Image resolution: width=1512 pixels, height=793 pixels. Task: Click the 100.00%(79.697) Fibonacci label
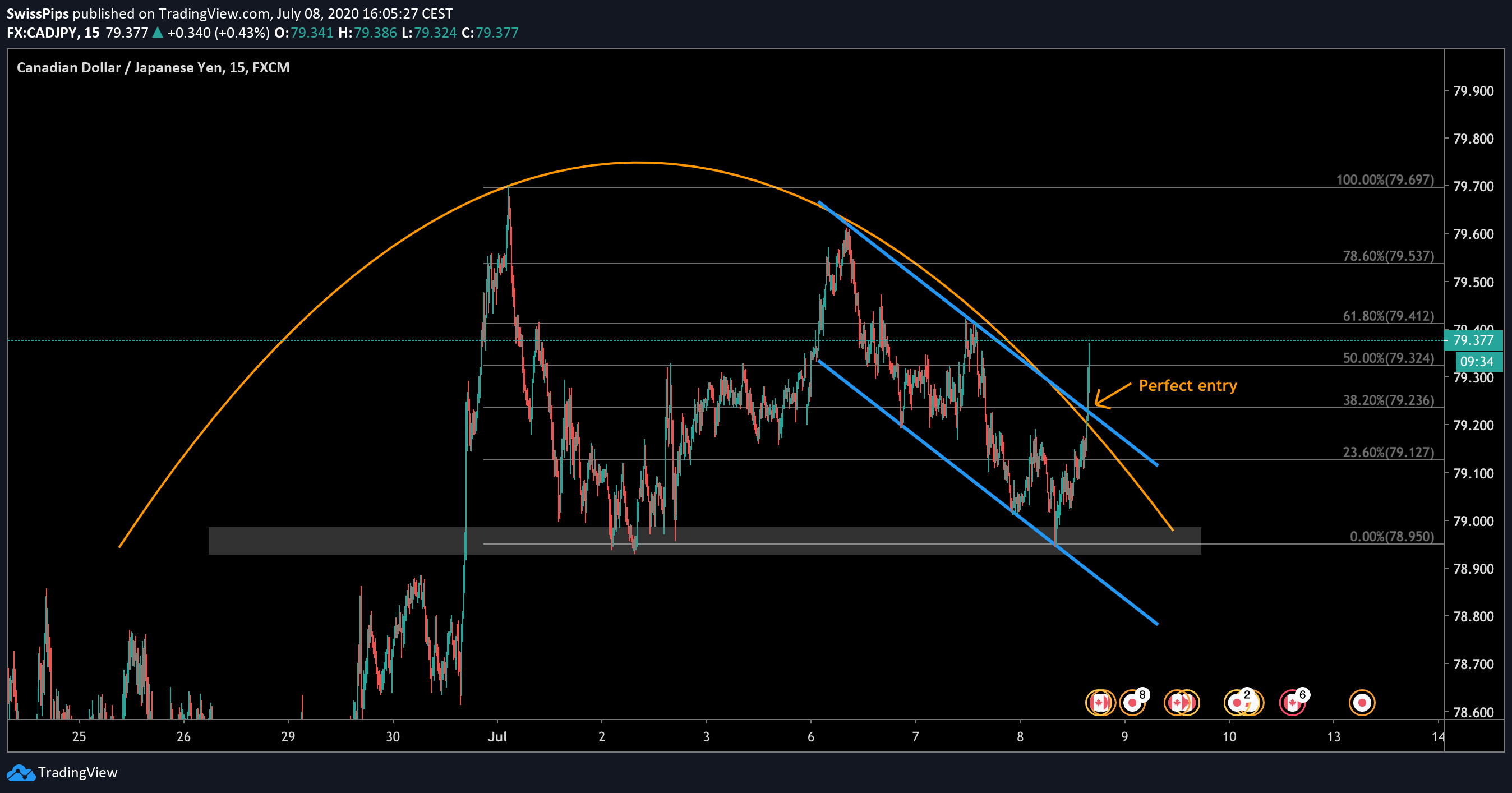1385,179
